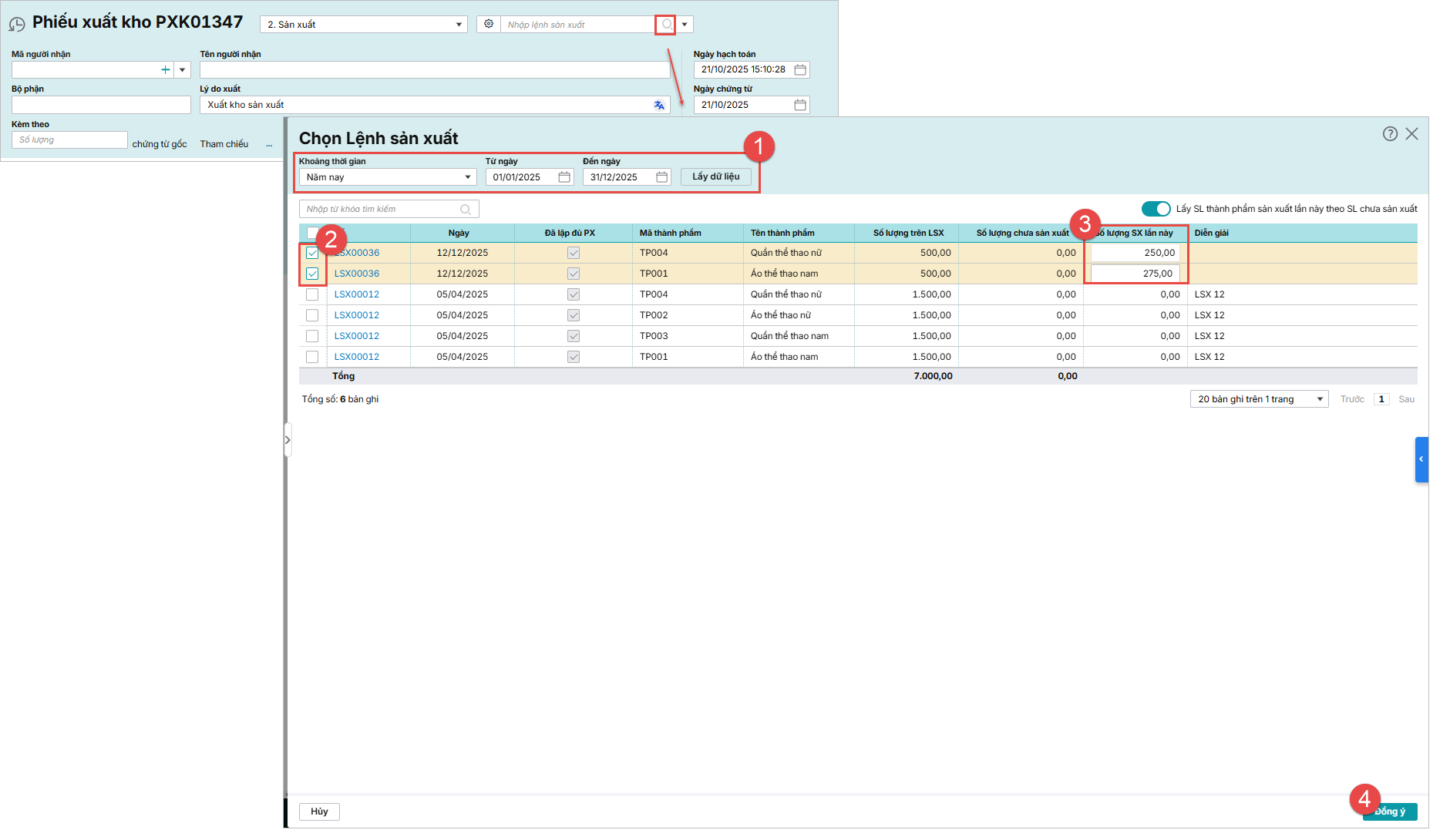Click the production order search magnifier icon
This screenshot has height=840, width=1450.
pyautogui.click(x=666, y=25)
